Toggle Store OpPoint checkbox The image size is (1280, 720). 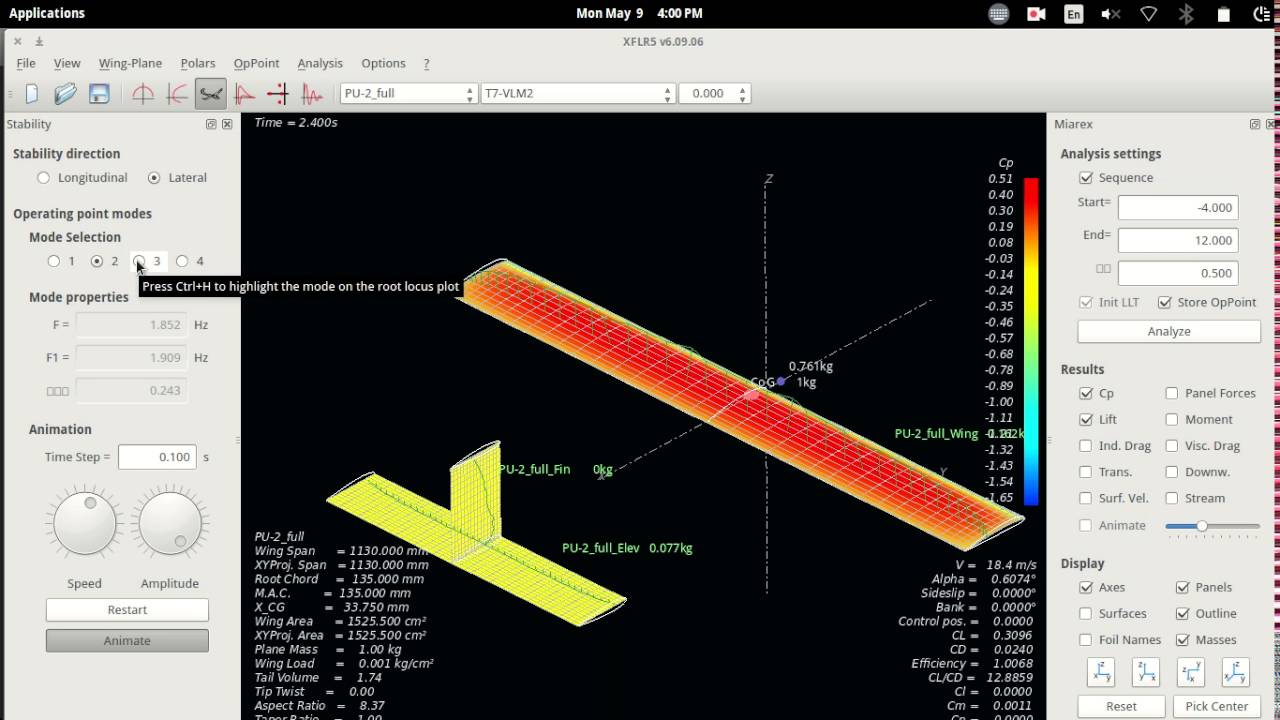1165,302
